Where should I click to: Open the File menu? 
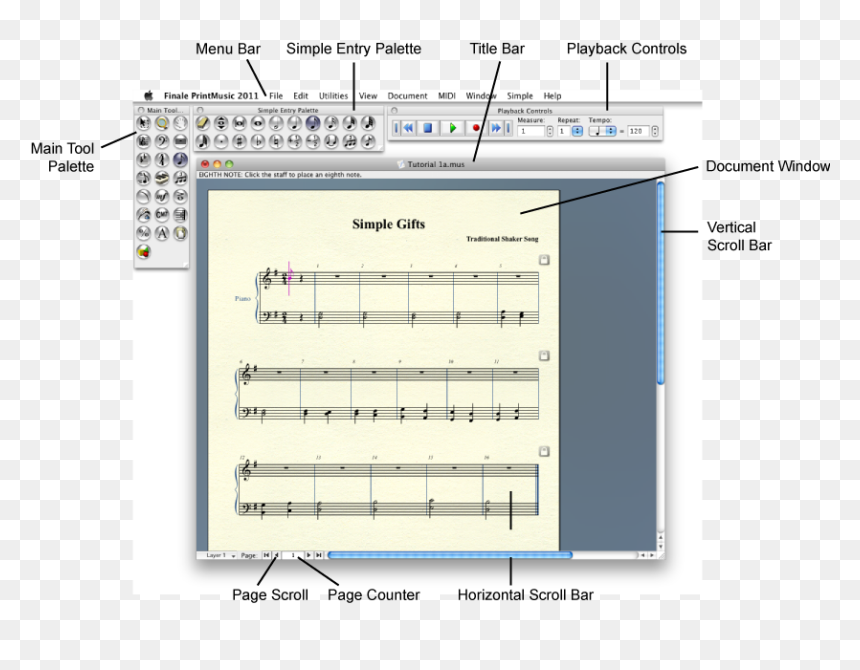click(x=276, y=95)
